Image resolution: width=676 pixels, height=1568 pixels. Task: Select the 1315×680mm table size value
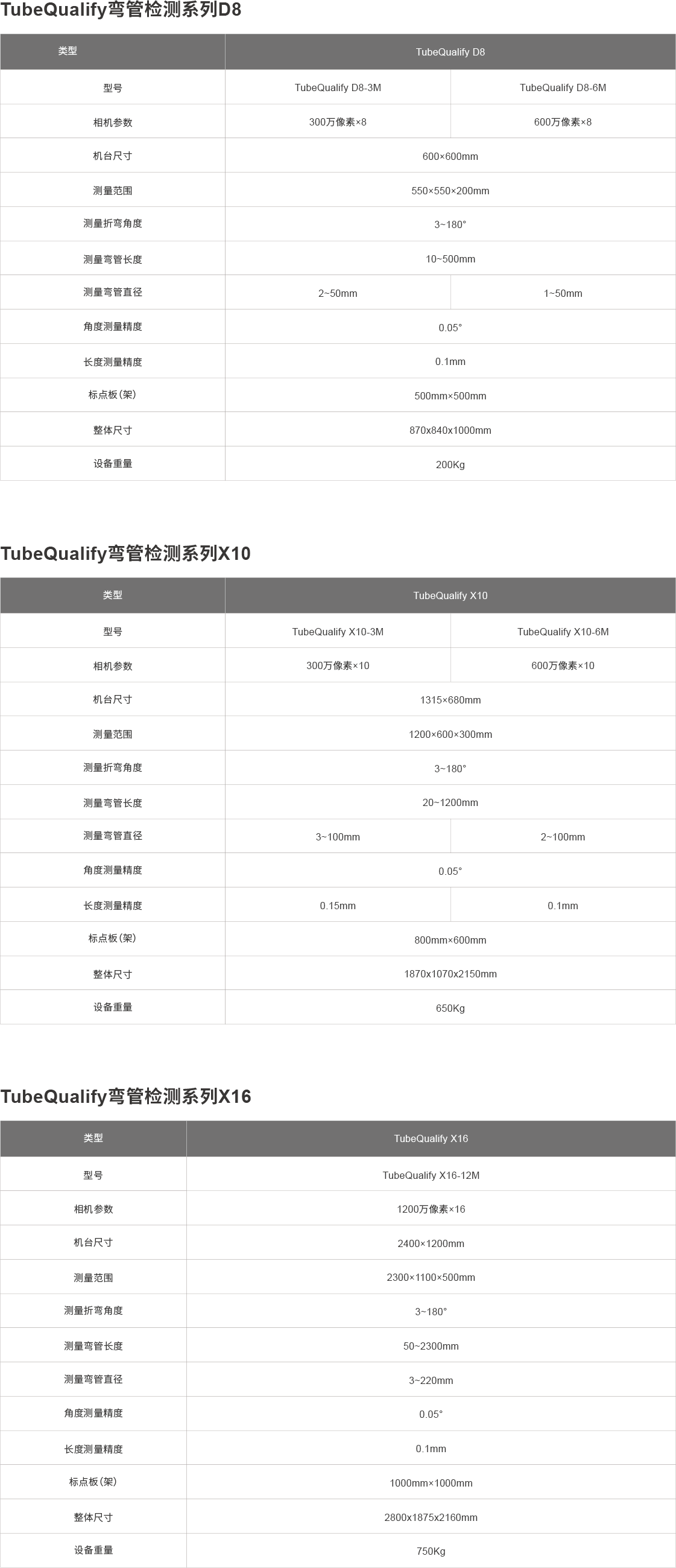point(450,700)
